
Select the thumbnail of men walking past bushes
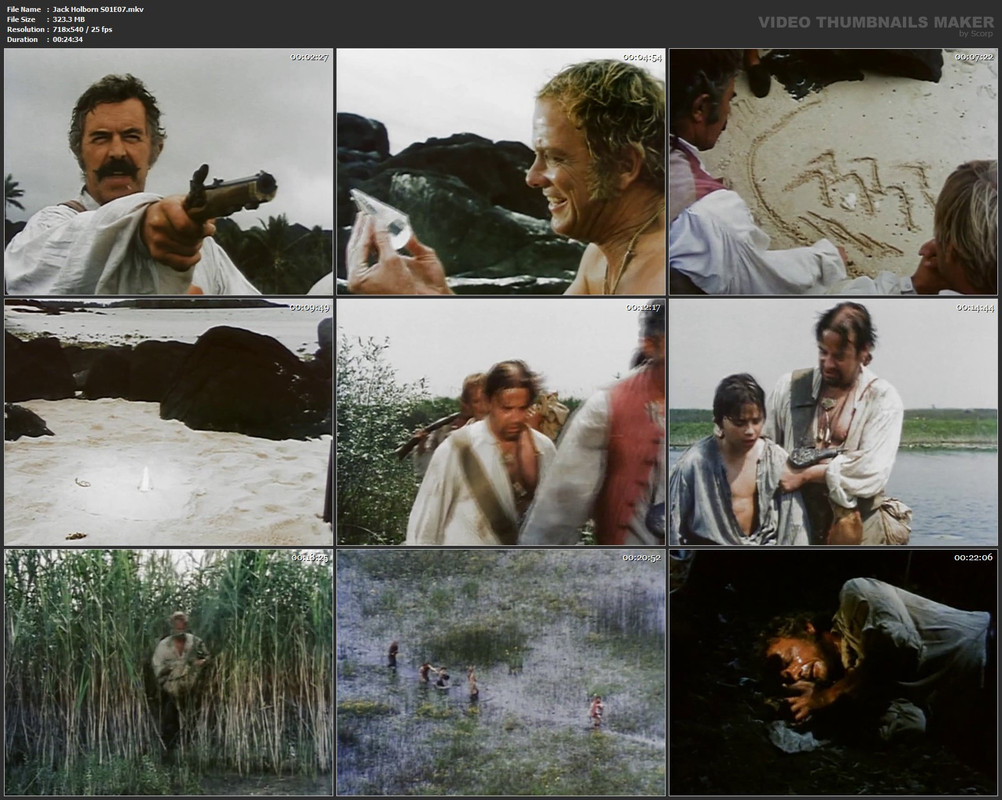501,422
